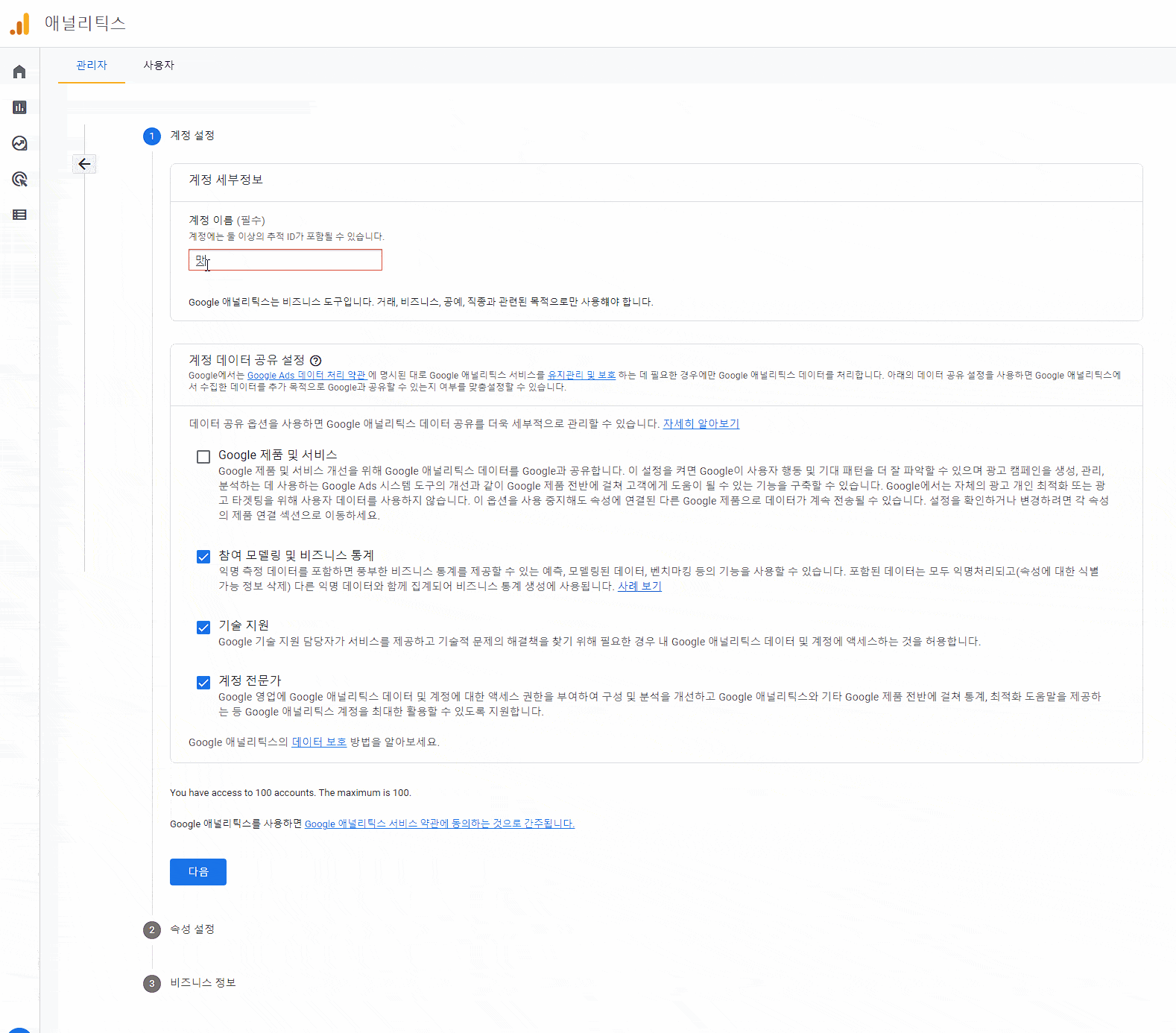
Task: Click the help icon beside 계정 데이터 공유 설정
Action: [316, 361]
